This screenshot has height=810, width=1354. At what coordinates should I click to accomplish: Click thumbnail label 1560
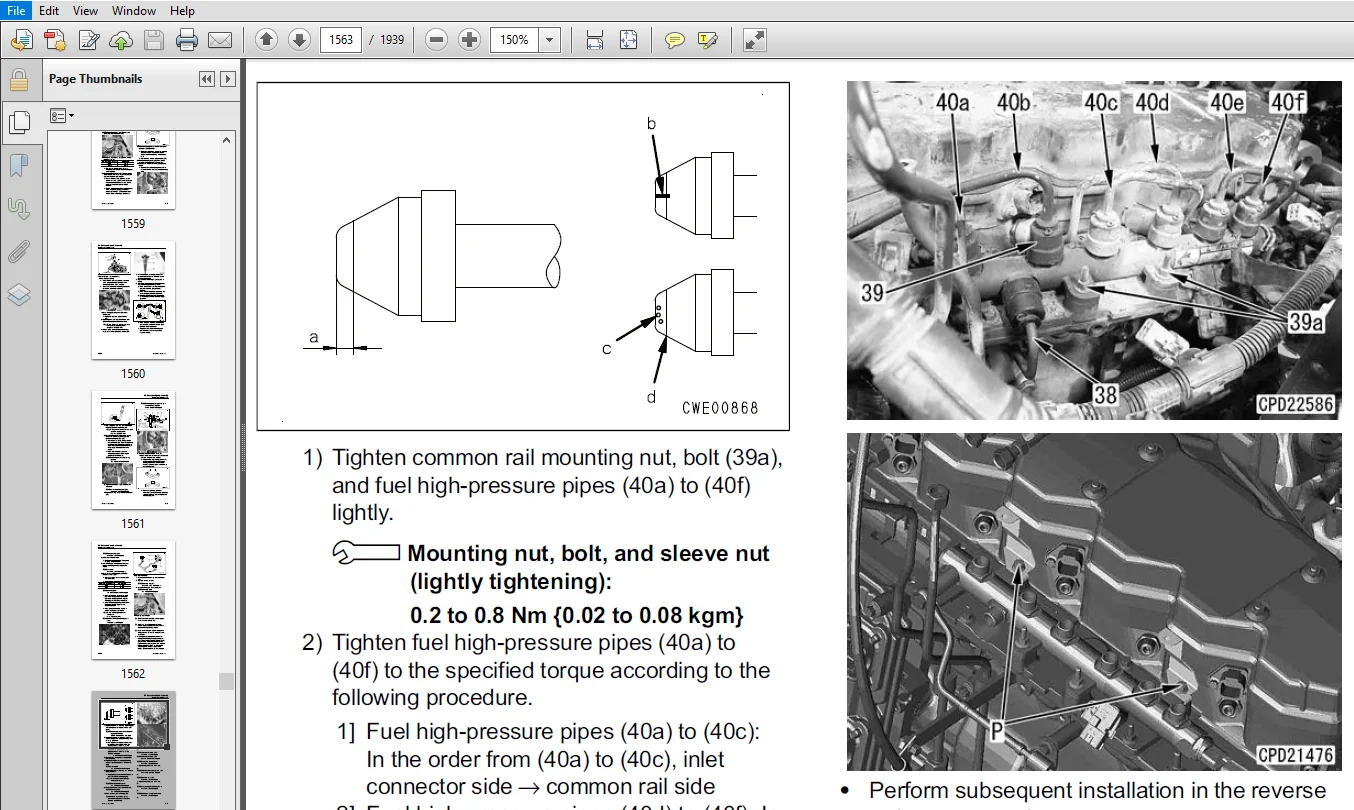[133, 374]
